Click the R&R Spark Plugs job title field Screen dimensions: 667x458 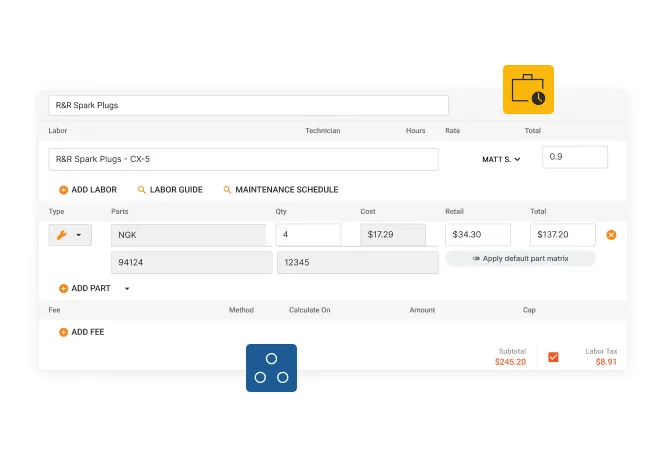248,105
